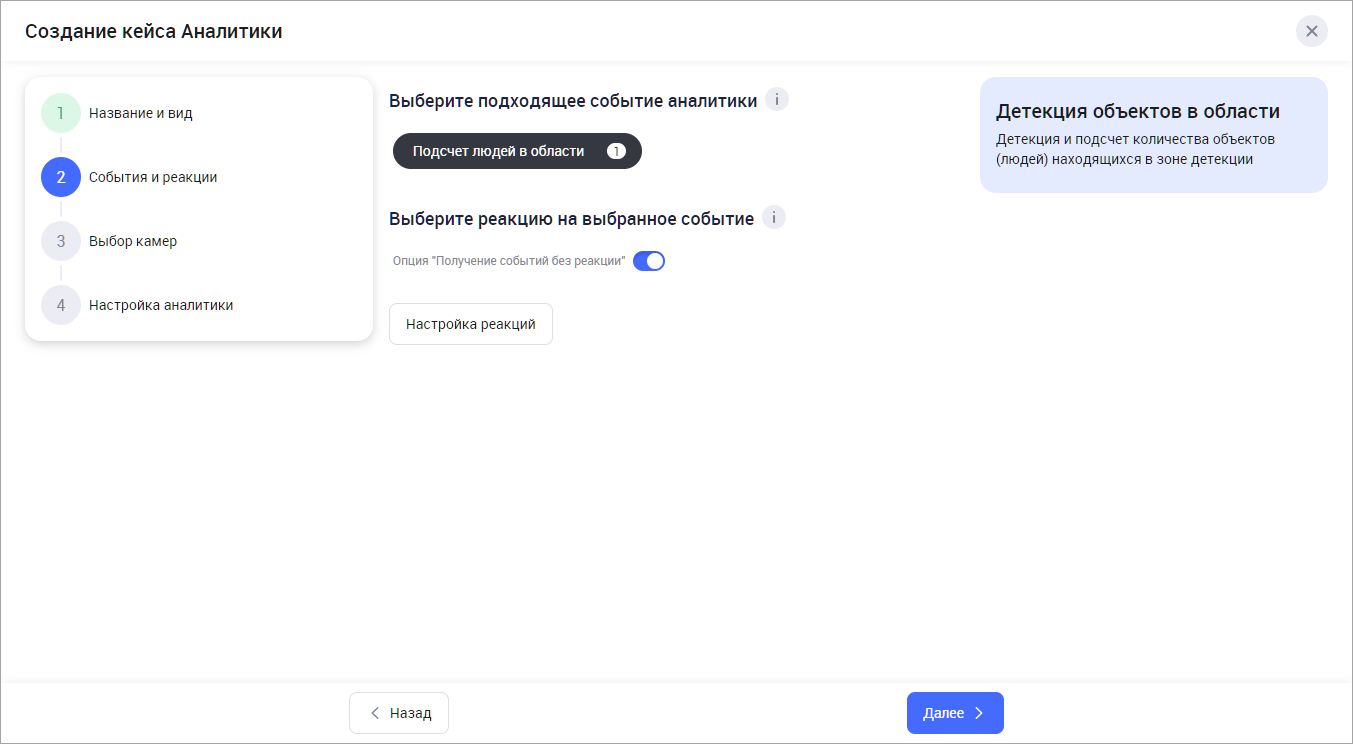Image resolution: width=1353 pixels, height=744 pixels.
Task: Close the analytics case creation dialog
Action: [1311, 31]
